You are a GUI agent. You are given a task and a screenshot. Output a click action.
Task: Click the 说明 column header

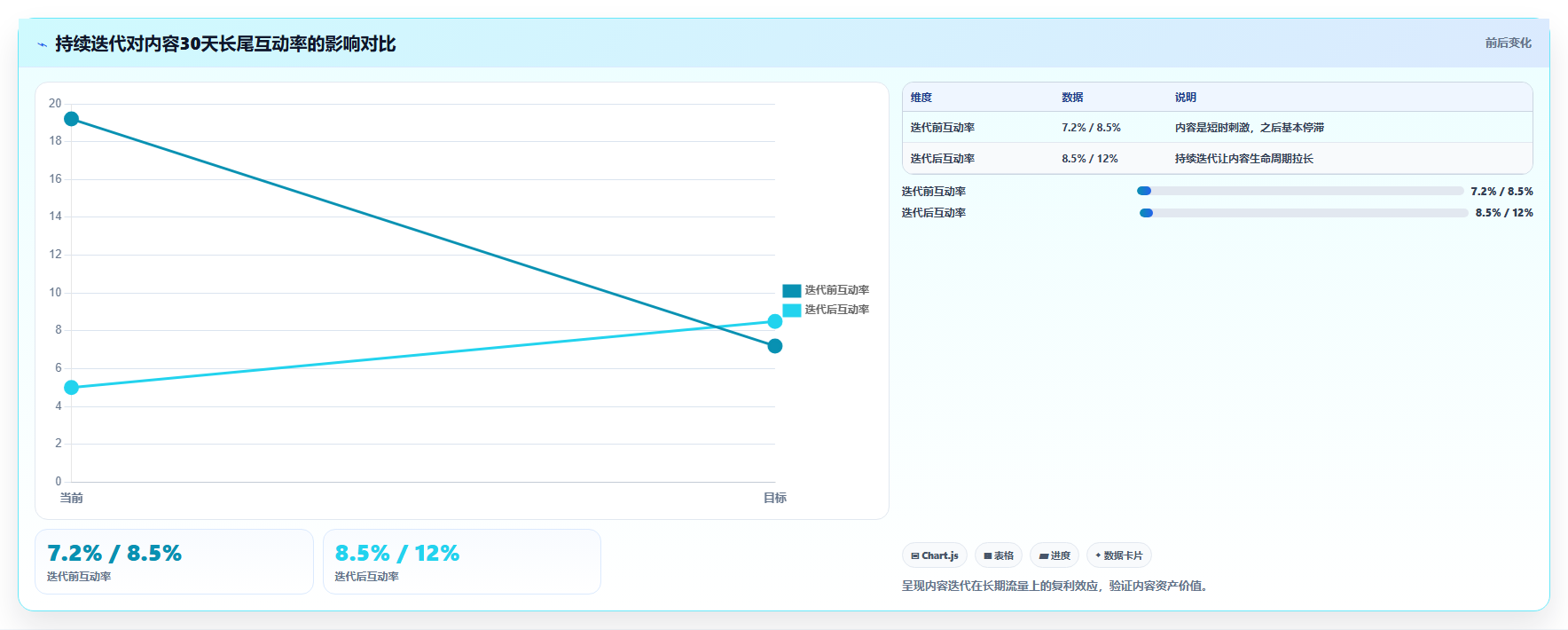pos(1186,98)
